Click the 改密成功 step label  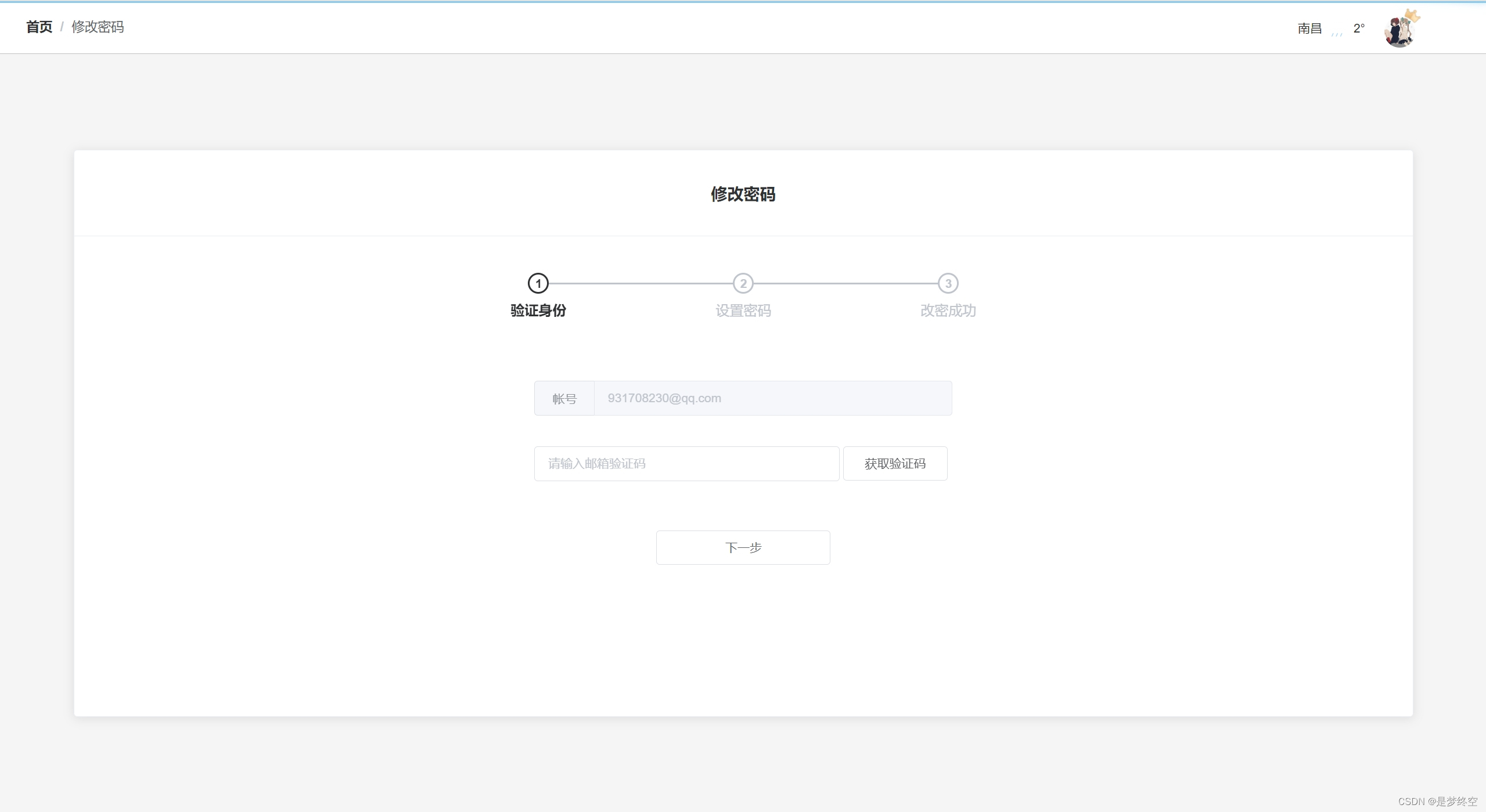point(948,311)
